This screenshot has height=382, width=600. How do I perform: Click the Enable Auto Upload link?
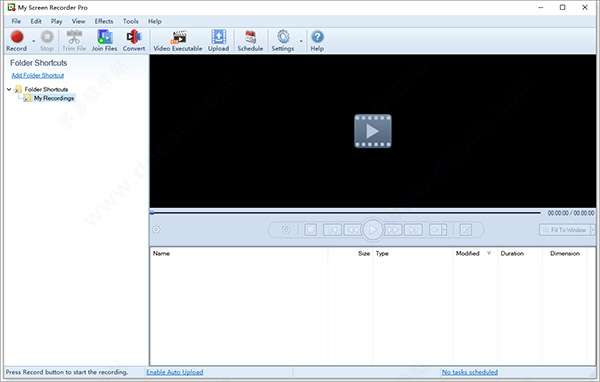point(174,372)
